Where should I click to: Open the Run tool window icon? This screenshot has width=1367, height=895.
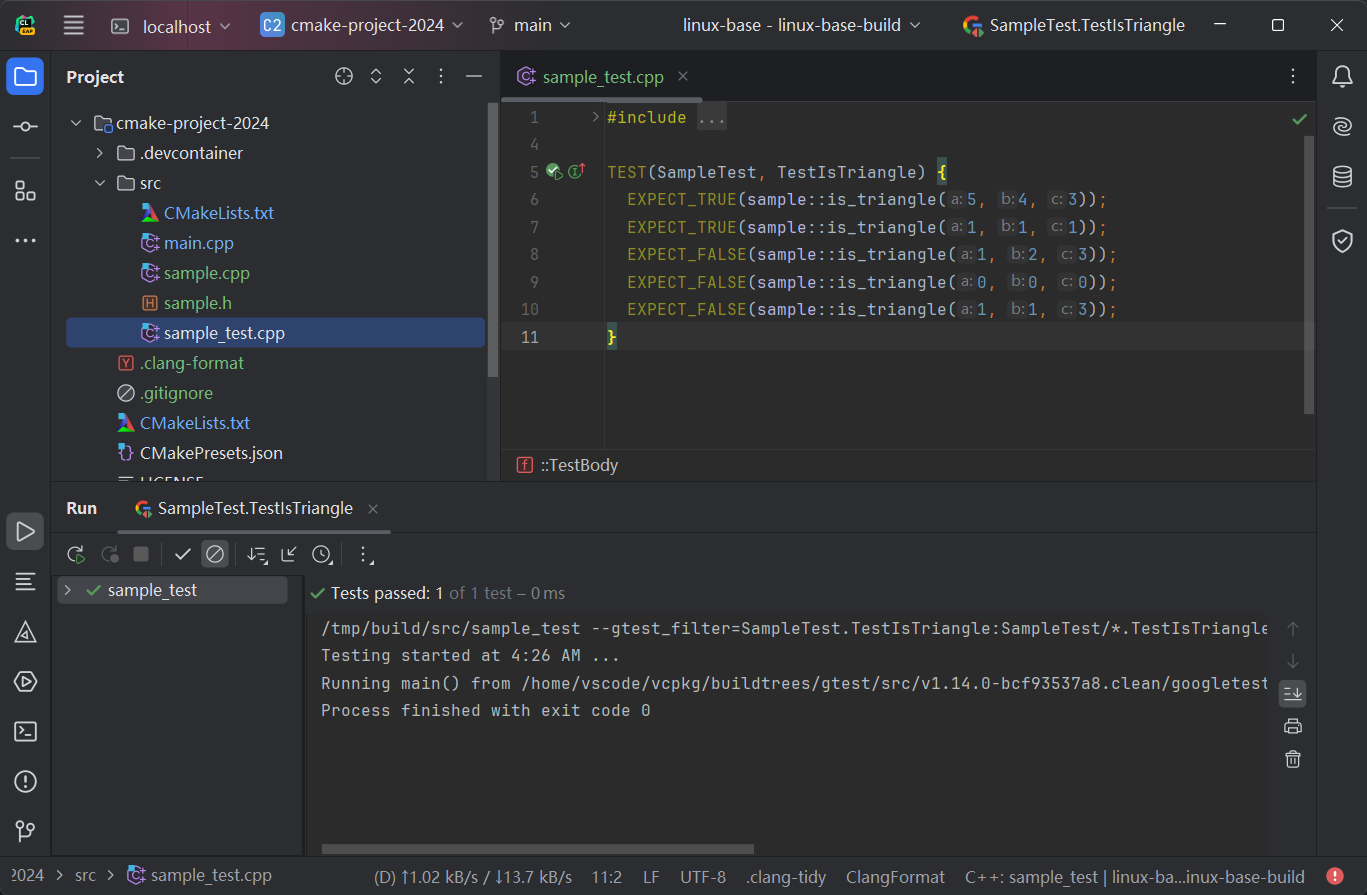[25, 531]
